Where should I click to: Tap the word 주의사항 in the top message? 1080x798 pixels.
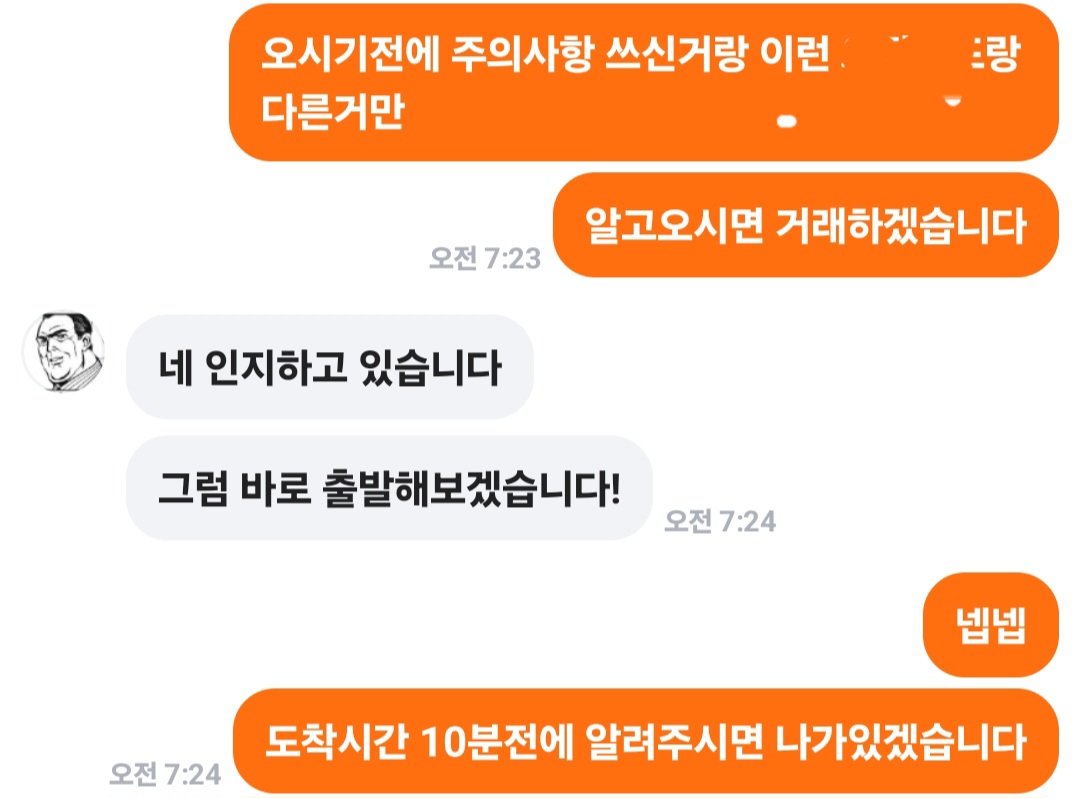[521, 53]
